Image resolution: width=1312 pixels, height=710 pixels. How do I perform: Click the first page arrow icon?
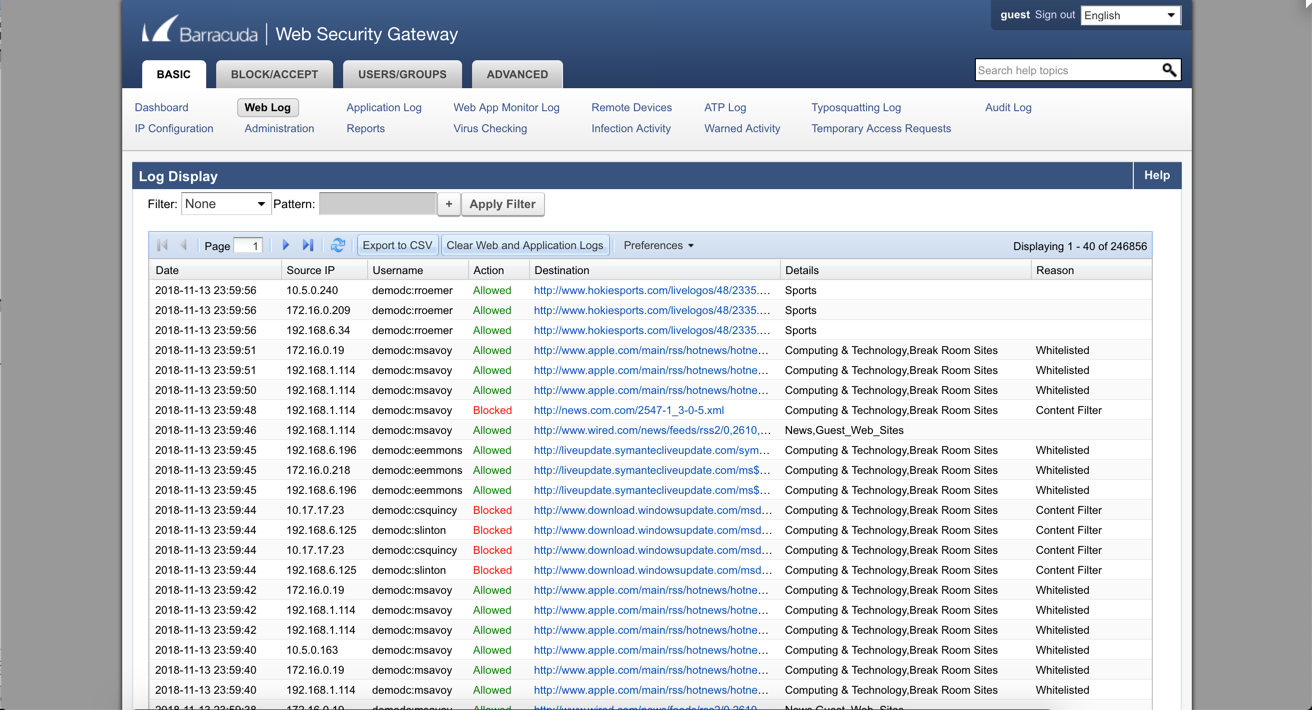coord(162,245)
